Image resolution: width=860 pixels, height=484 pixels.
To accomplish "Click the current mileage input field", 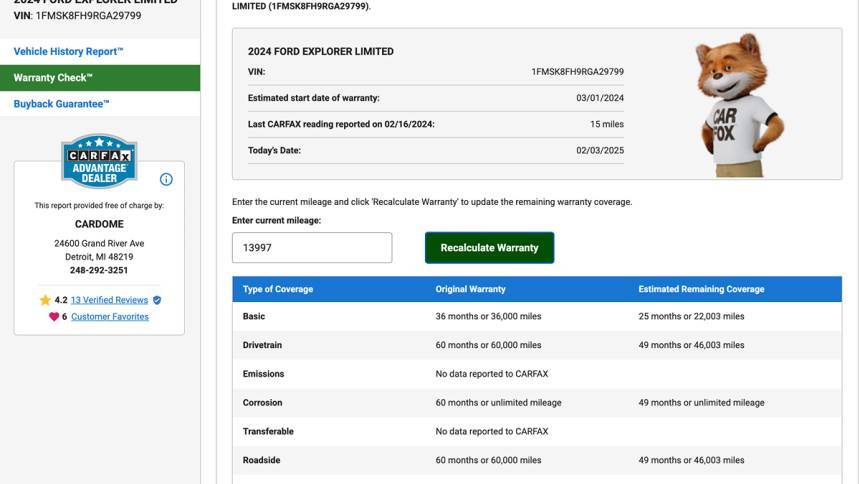I will [312, 247].
